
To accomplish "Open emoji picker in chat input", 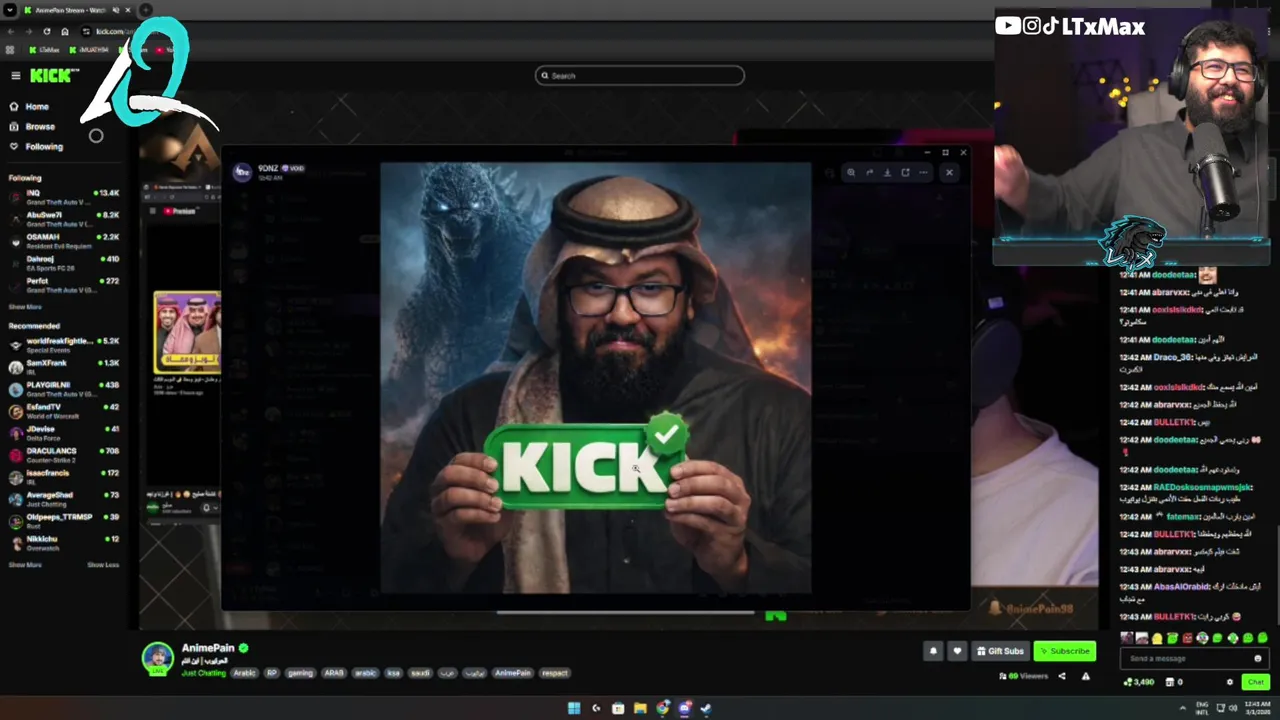I will click(x=1258, y=658).
